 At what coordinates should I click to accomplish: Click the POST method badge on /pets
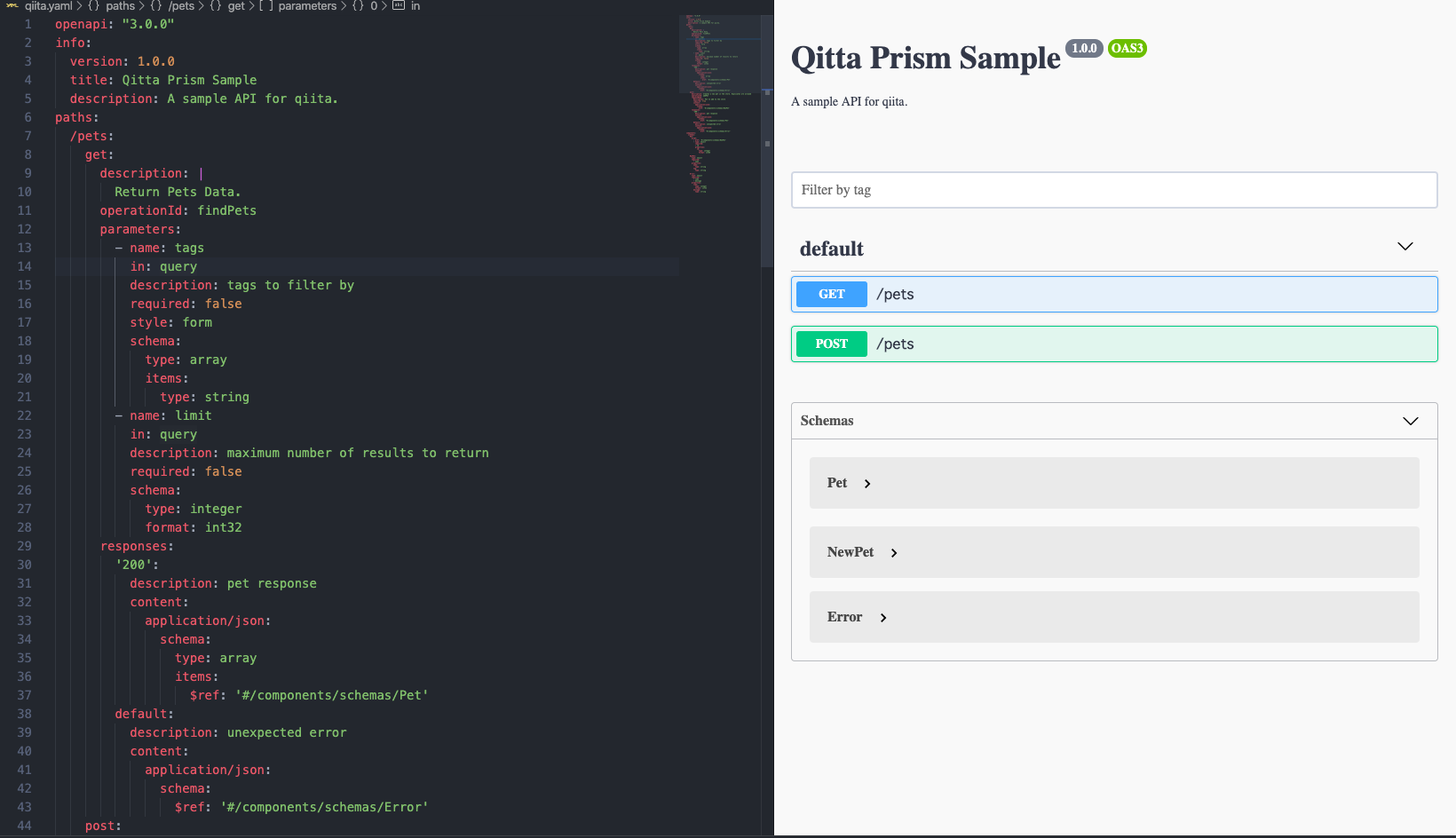(831, 344)
